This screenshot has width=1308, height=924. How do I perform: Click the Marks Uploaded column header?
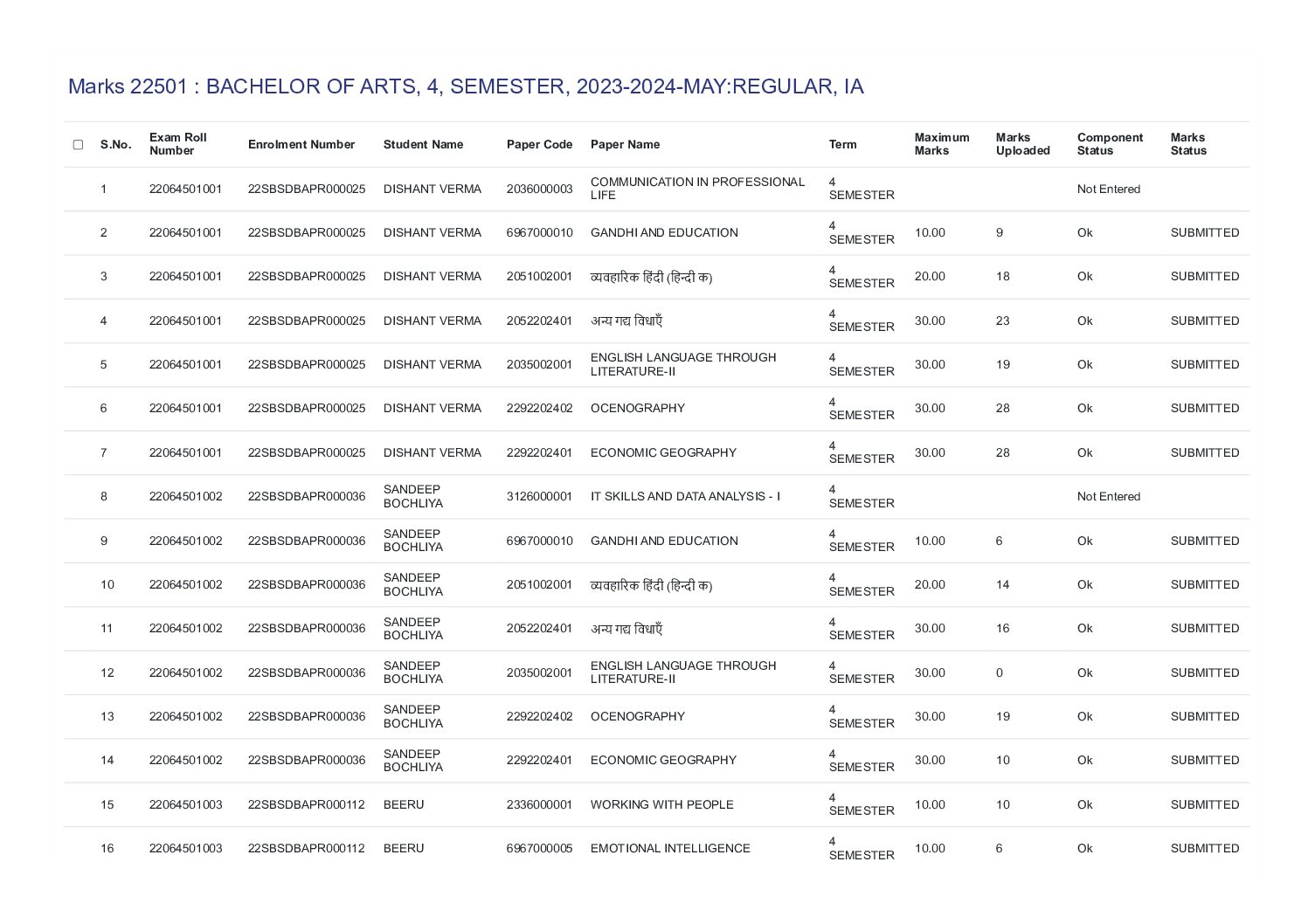pos(1023,144)
